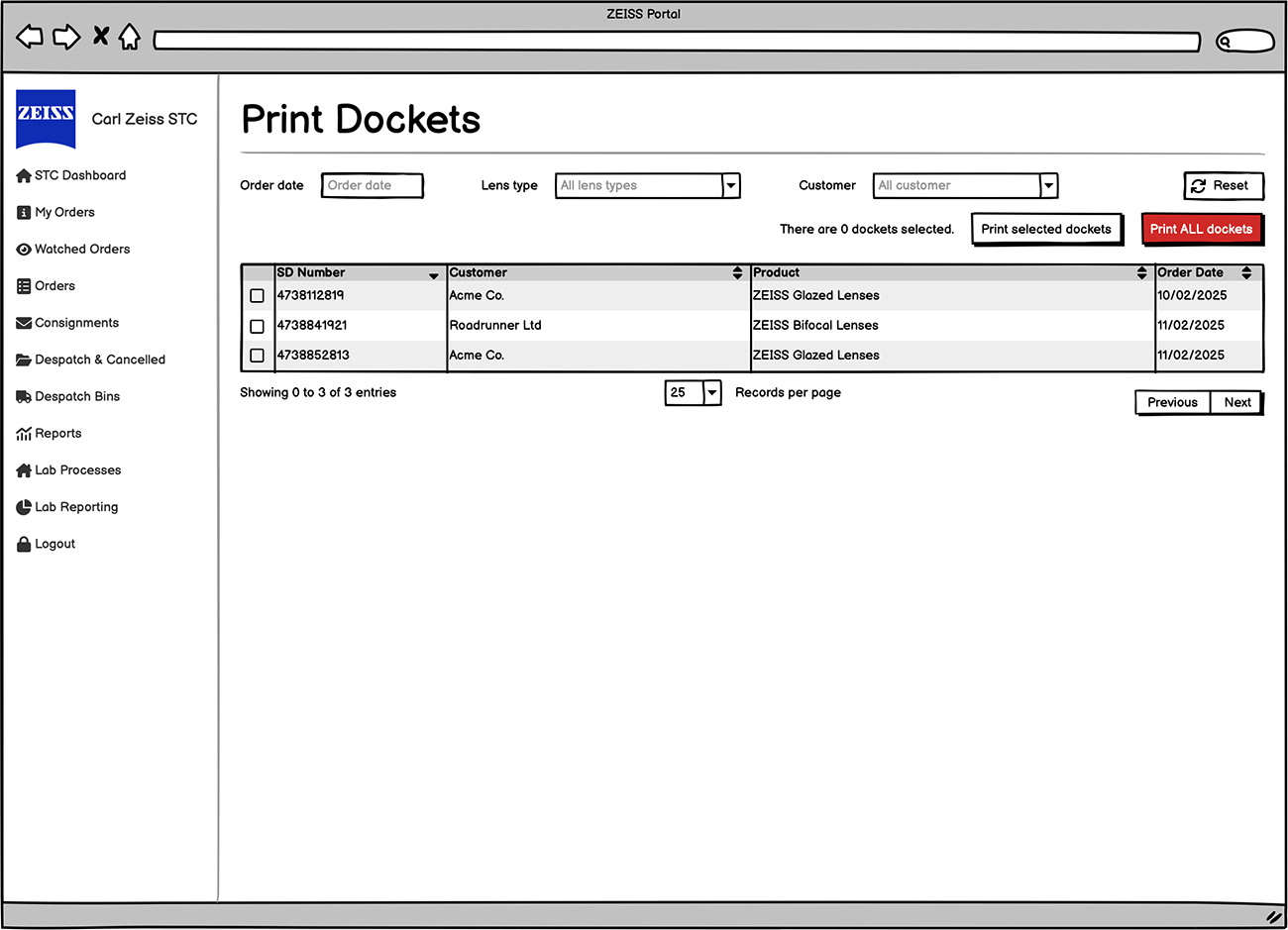Open the Lens type dropdown
1288x930 pixels.
click(648, 185)
